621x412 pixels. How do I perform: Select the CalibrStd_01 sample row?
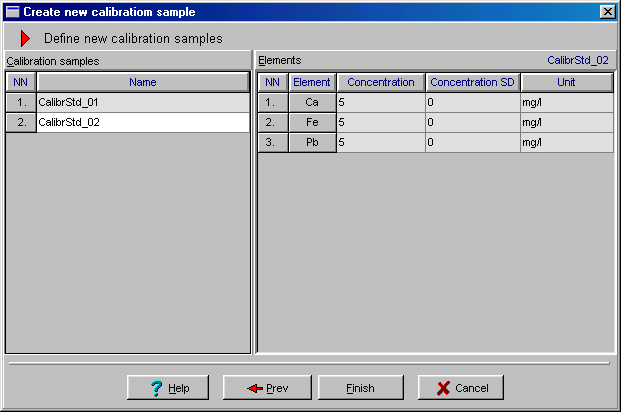click(143, 103)
